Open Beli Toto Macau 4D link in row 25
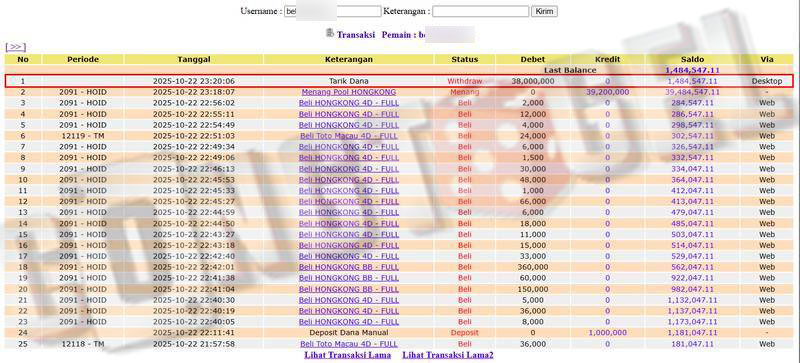The height and width of the screenshot is (363, 800). click(x=348, y=344)
